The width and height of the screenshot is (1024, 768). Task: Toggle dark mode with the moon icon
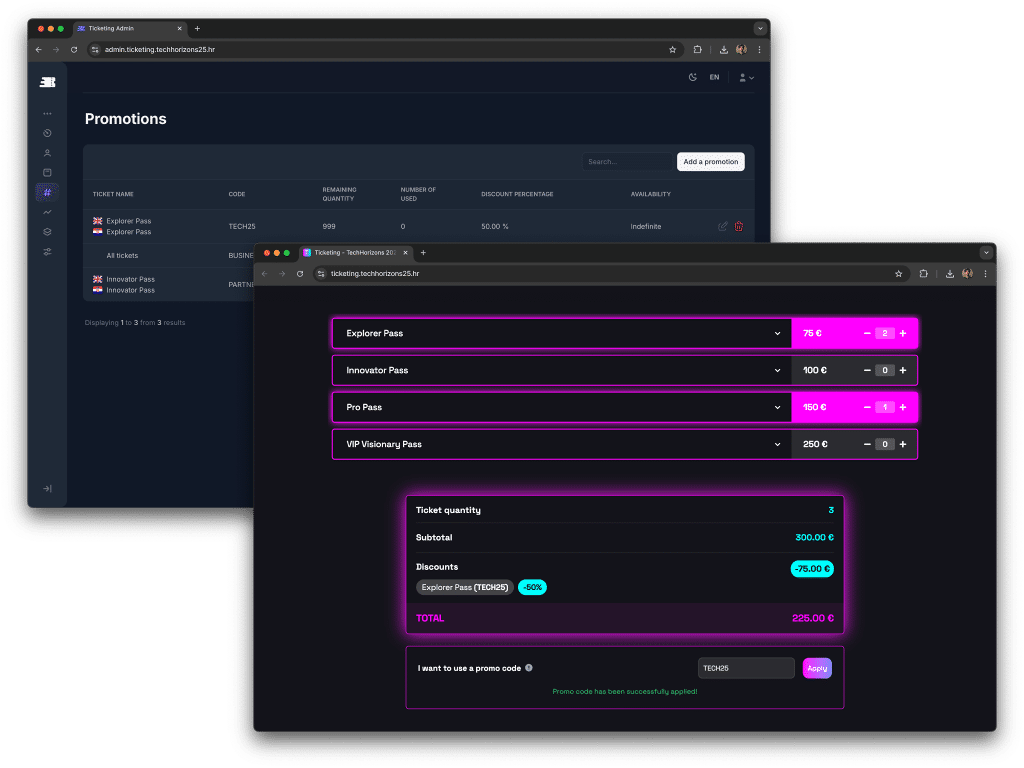point(693,77)
